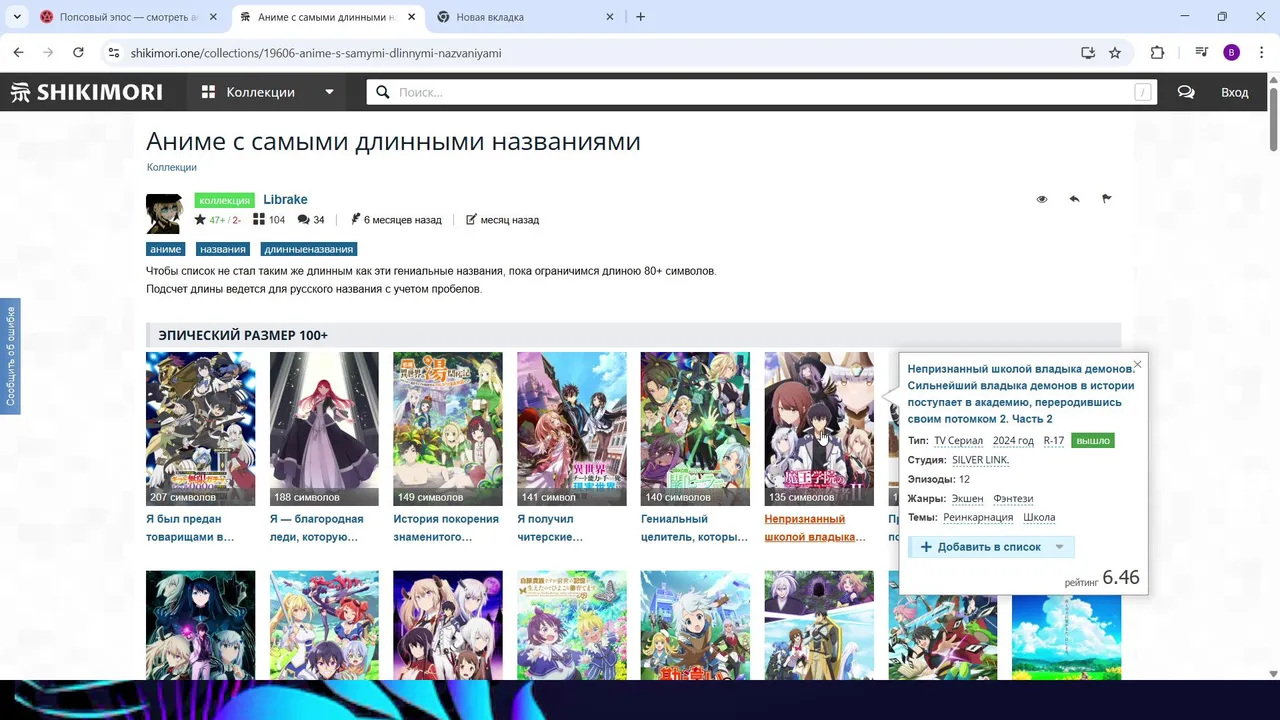1280x720 pixels.
Task: Click Сообщить об ошибке side tab
Action: (x=10, y=356)
